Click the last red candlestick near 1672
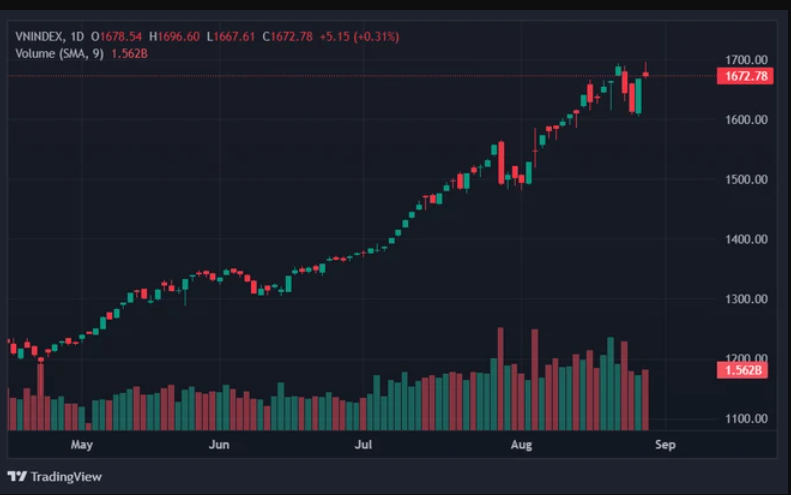The image size is (791, 495). 646,74
